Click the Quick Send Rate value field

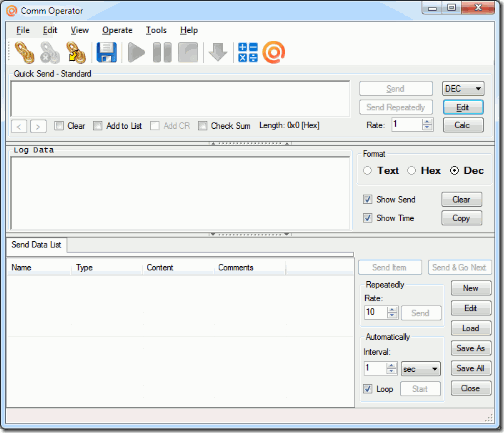pyautogui.click(x=407, y=125)
